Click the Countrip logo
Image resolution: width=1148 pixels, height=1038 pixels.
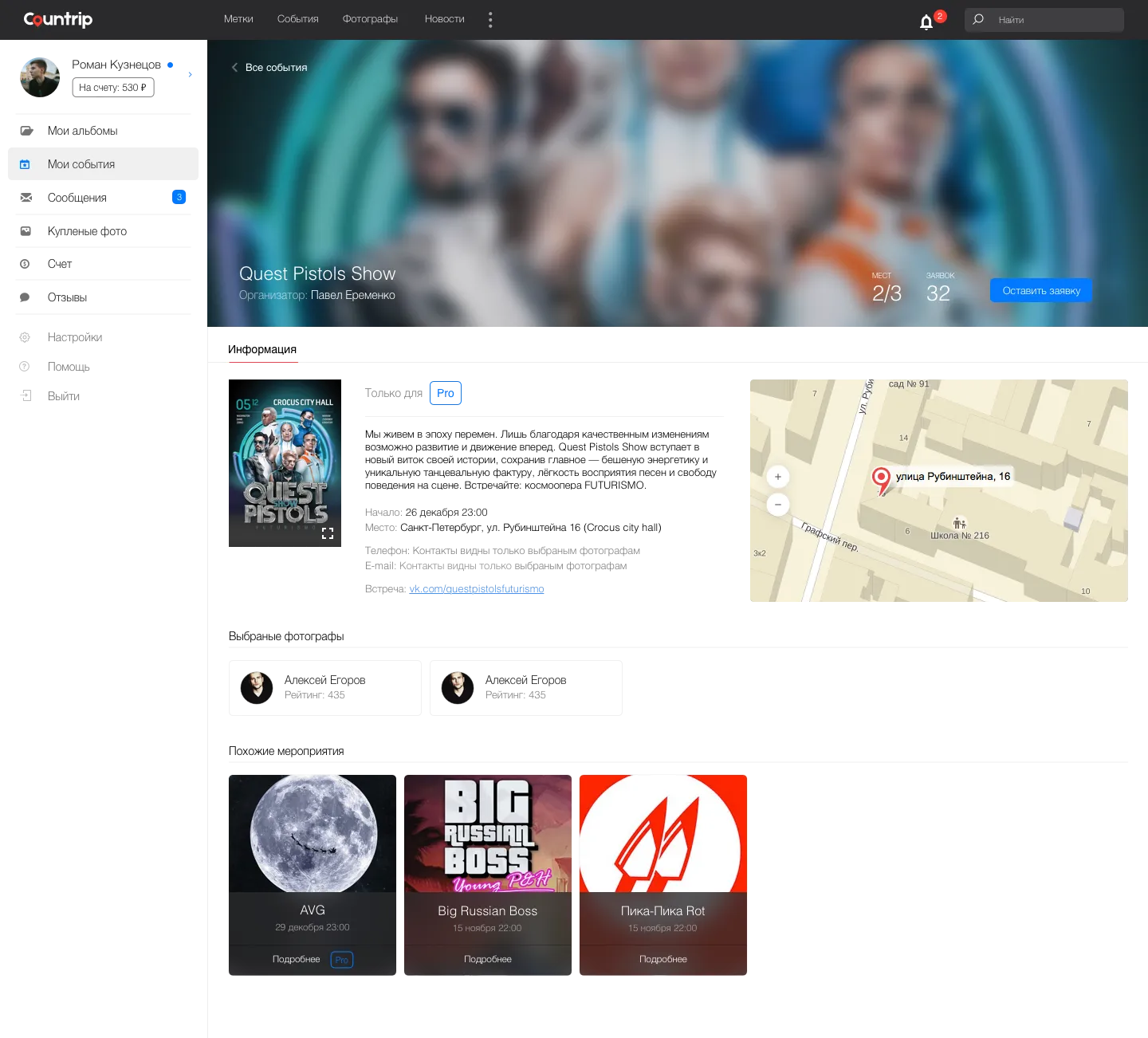click(58, 19)
